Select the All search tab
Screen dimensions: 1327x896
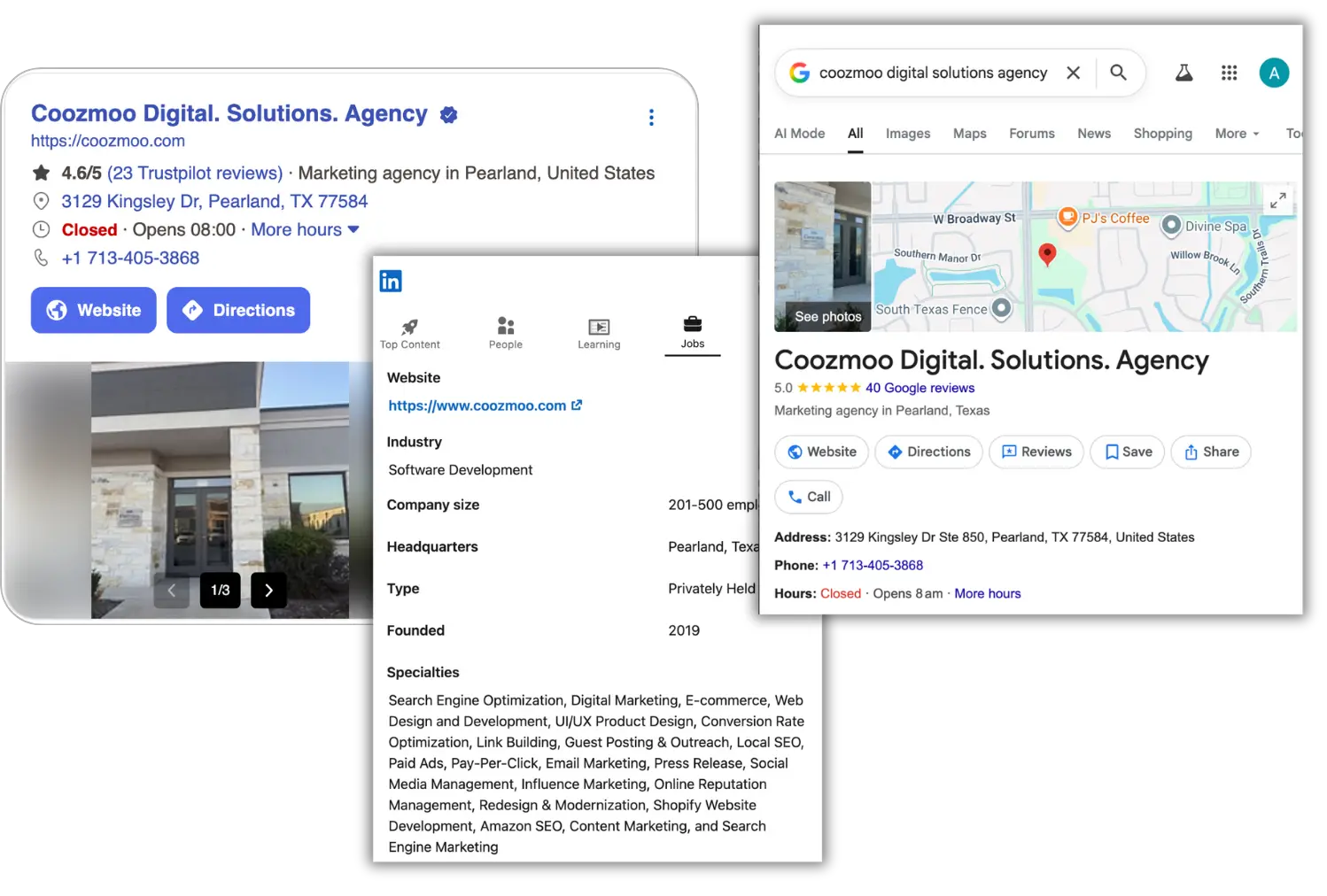click(855, 134)
